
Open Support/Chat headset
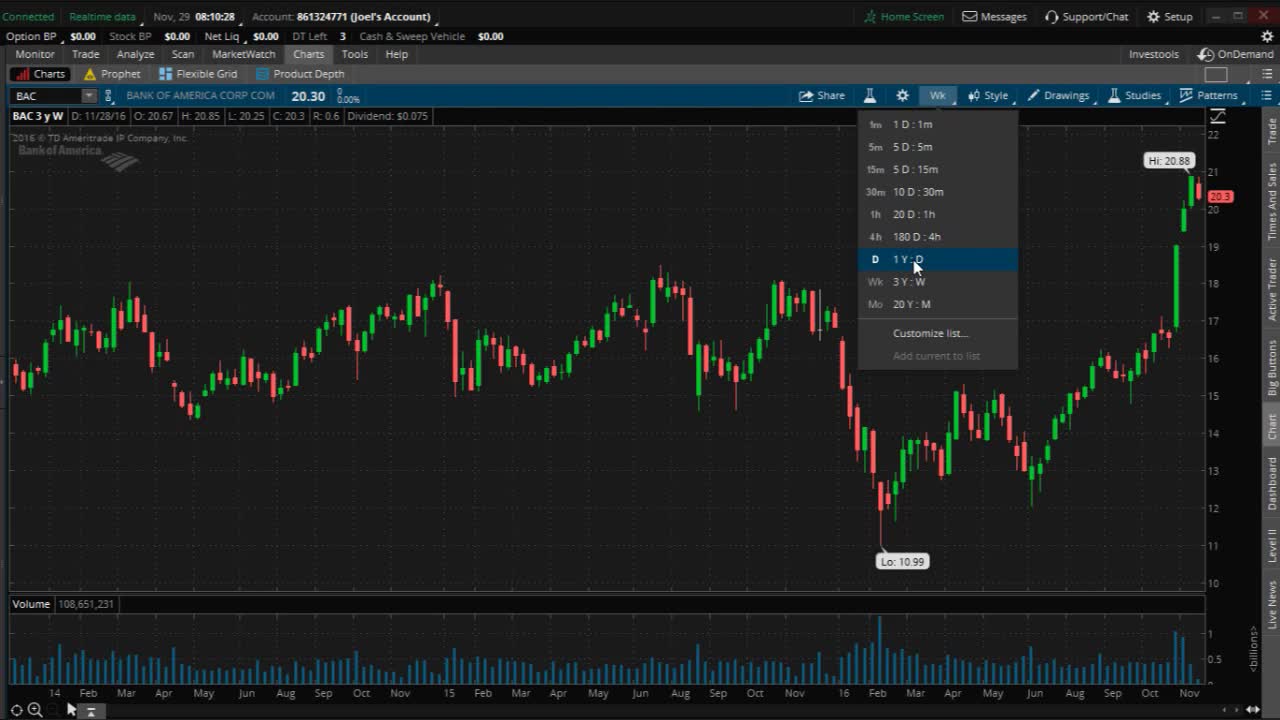[x=1086, y=16]
